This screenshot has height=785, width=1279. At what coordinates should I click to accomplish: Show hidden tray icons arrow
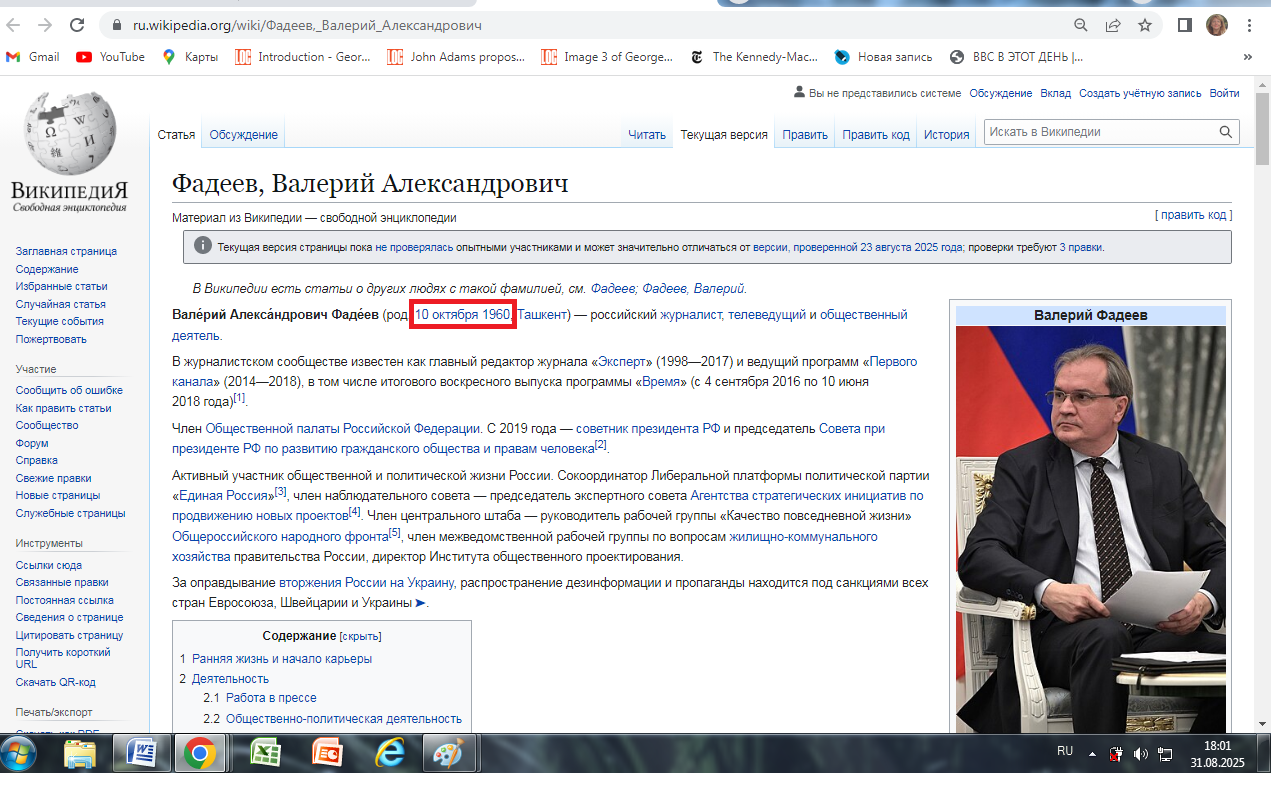click(x=1093, y=754)
